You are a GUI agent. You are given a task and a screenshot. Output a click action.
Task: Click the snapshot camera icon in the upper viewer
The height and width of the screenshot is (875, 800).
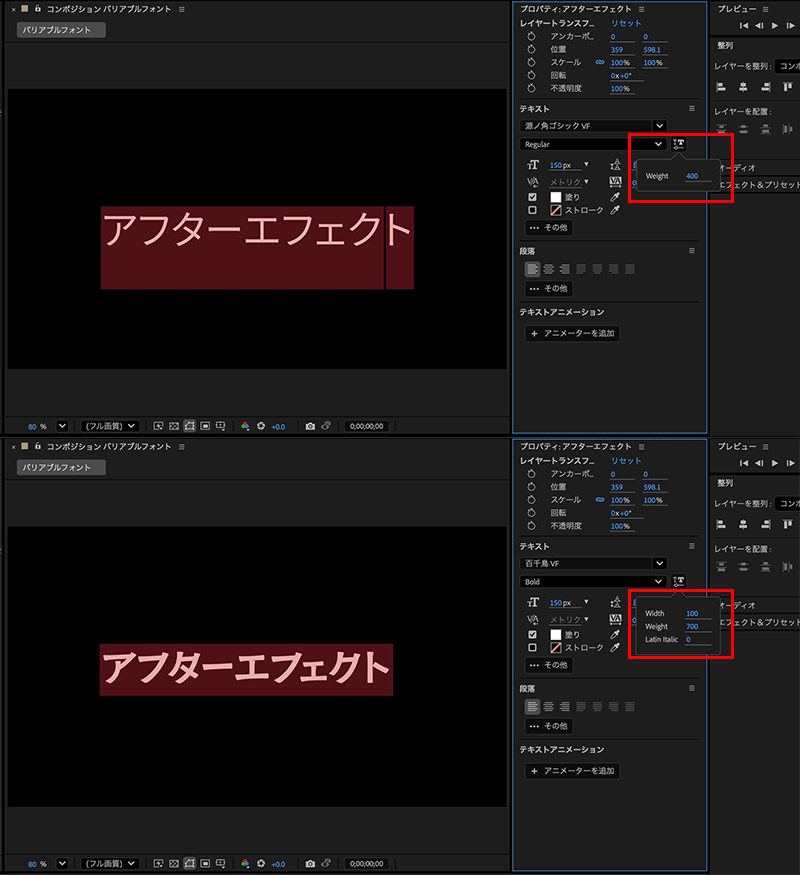[x=310, y=426]
